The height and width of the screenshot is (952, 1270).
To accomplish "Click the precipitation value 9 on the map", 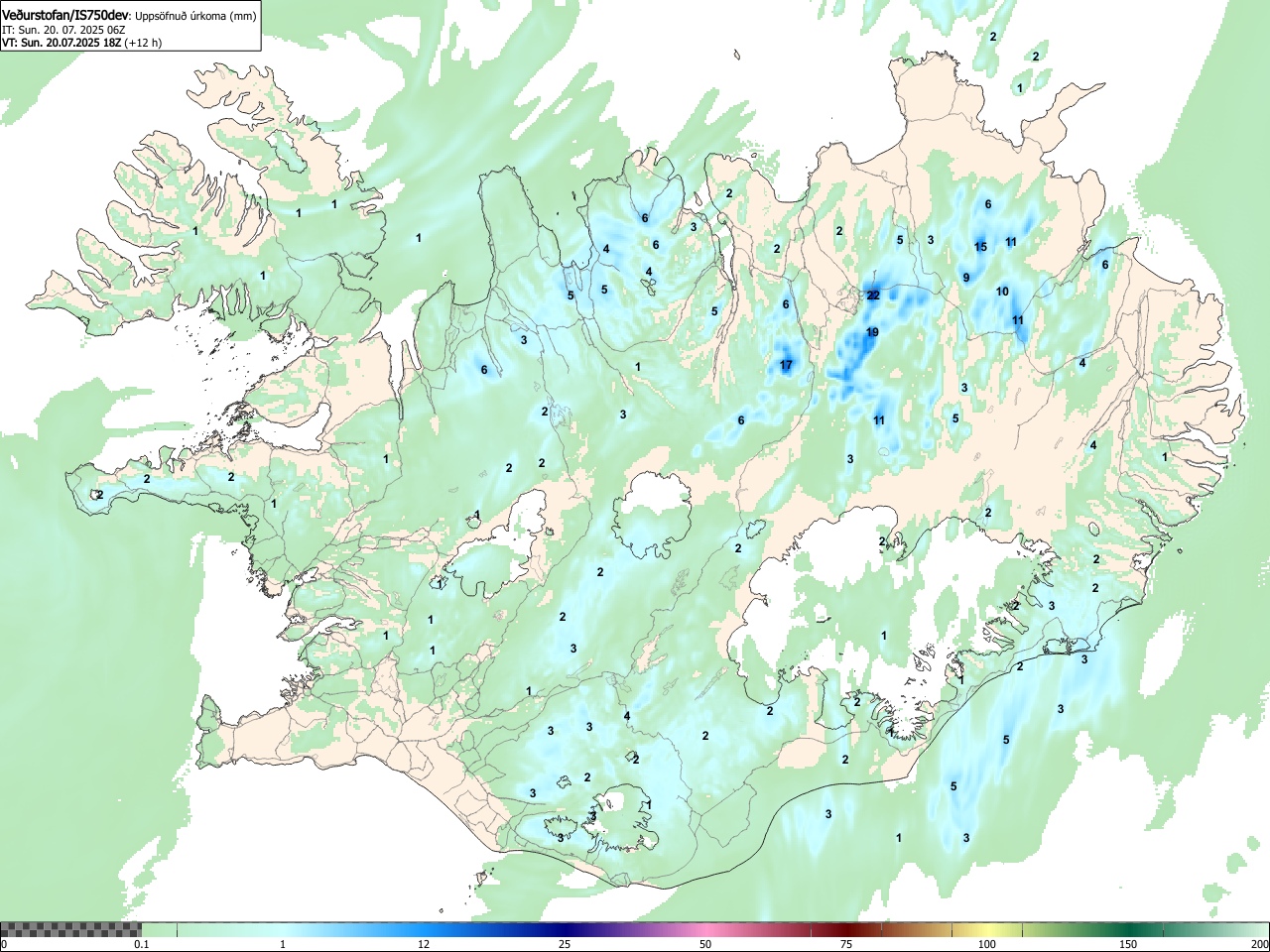I will point(966,278).
